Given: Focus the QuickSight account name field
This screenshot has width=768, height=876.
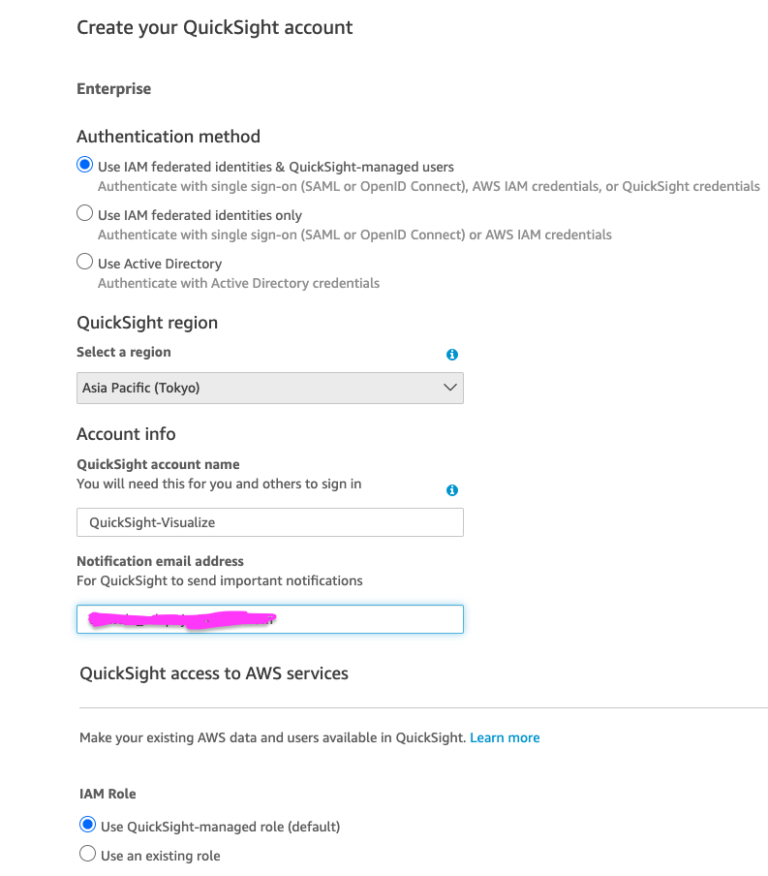Looking at the screenshot, I should [270, 522].
